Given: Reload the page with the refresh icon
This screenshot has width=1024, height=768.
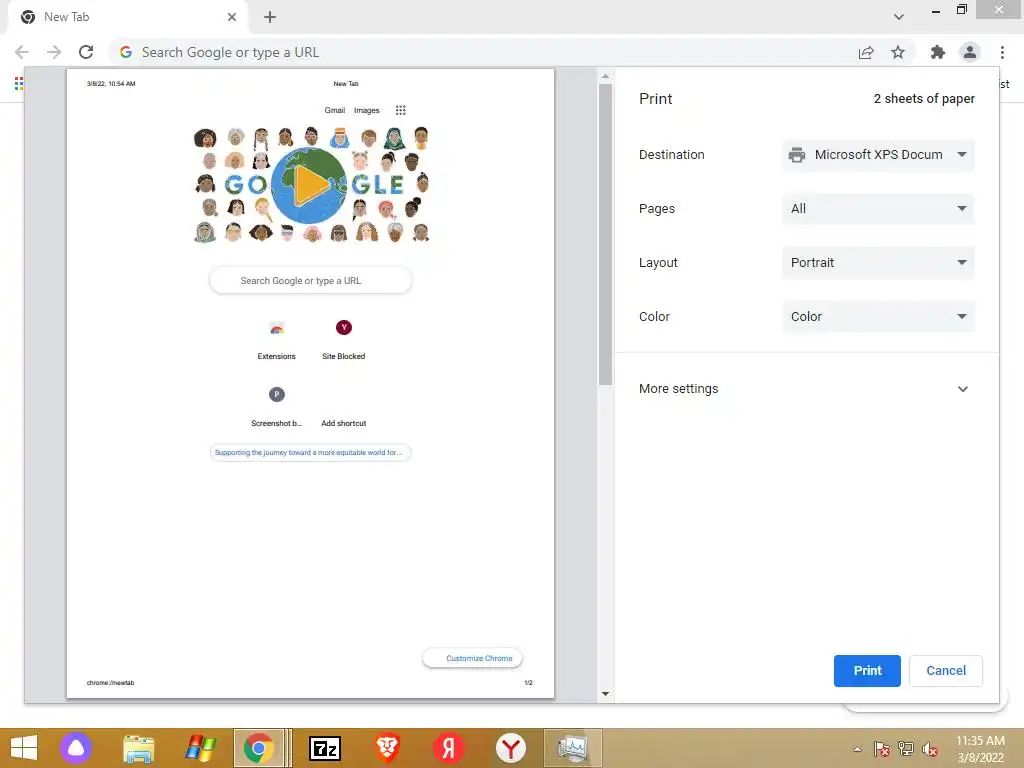Looking at the screenshot, I should (86, 52).
